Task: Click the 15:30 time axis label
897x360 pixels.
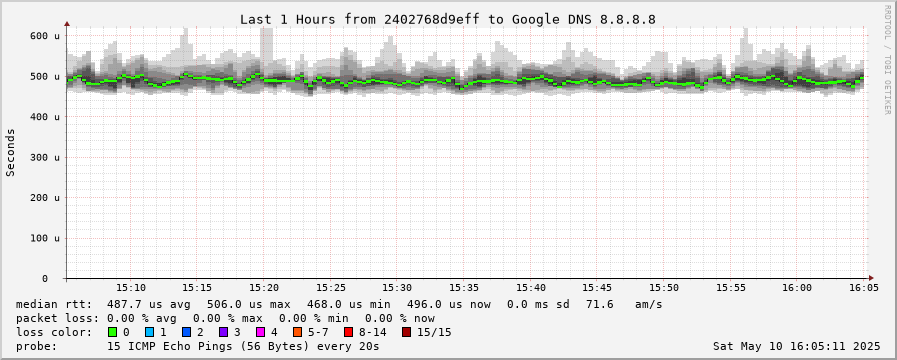Action: [x=397, y=288]
